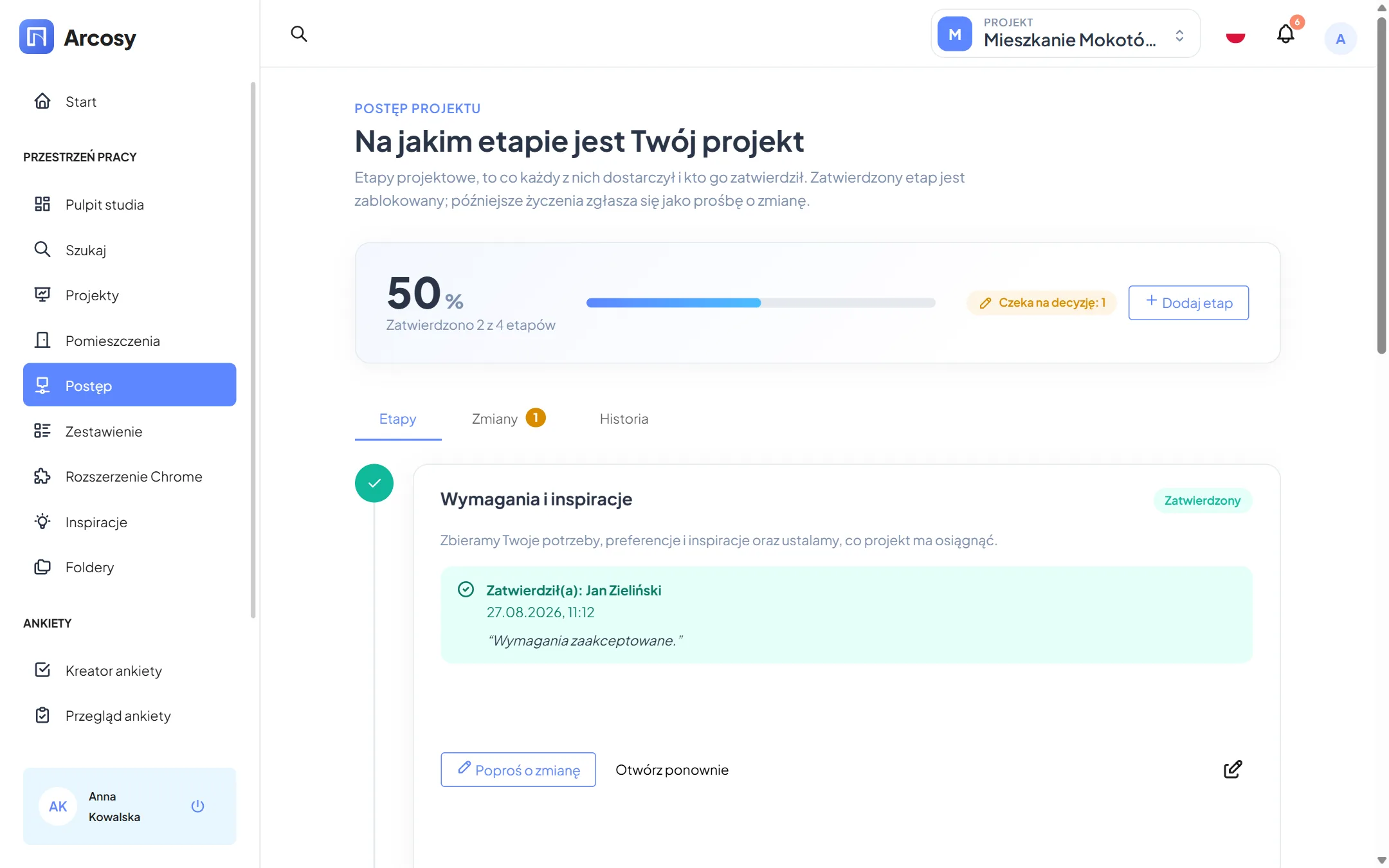Click the Wymagania i inspiracje stage title
Screen dimensions: 1389x868
(x=536, y=499)
